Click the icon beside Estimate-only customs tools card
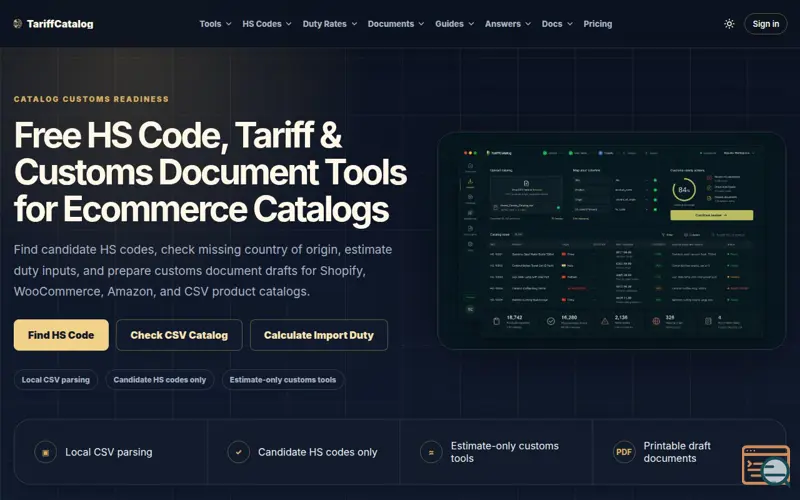 [431, 452]
